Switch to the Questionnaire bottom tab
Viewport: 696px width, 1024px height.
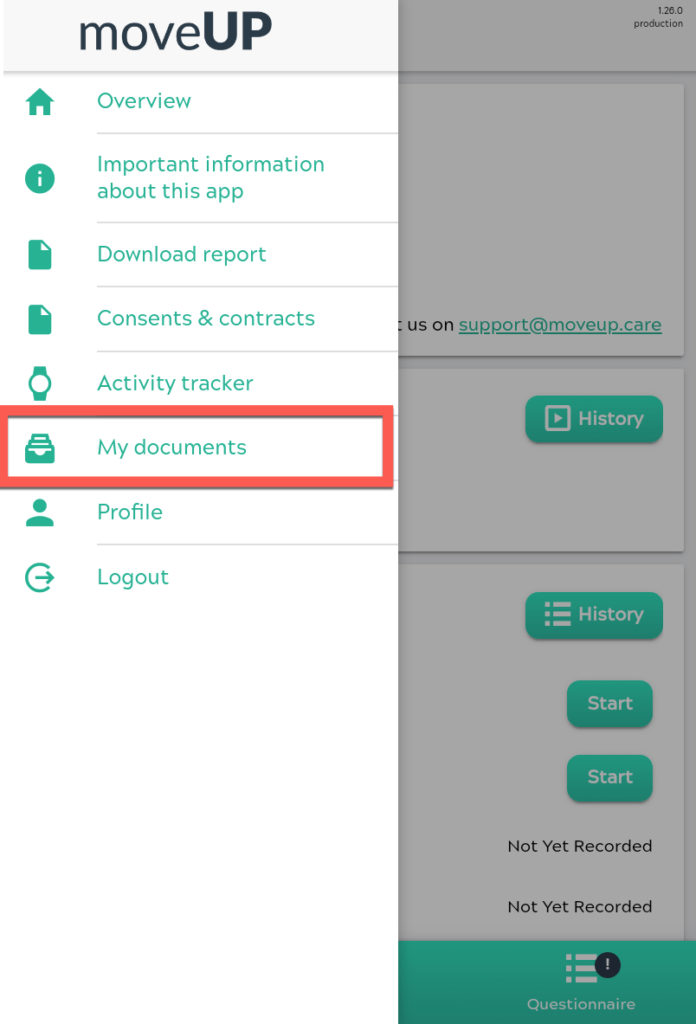click(581, 982)
